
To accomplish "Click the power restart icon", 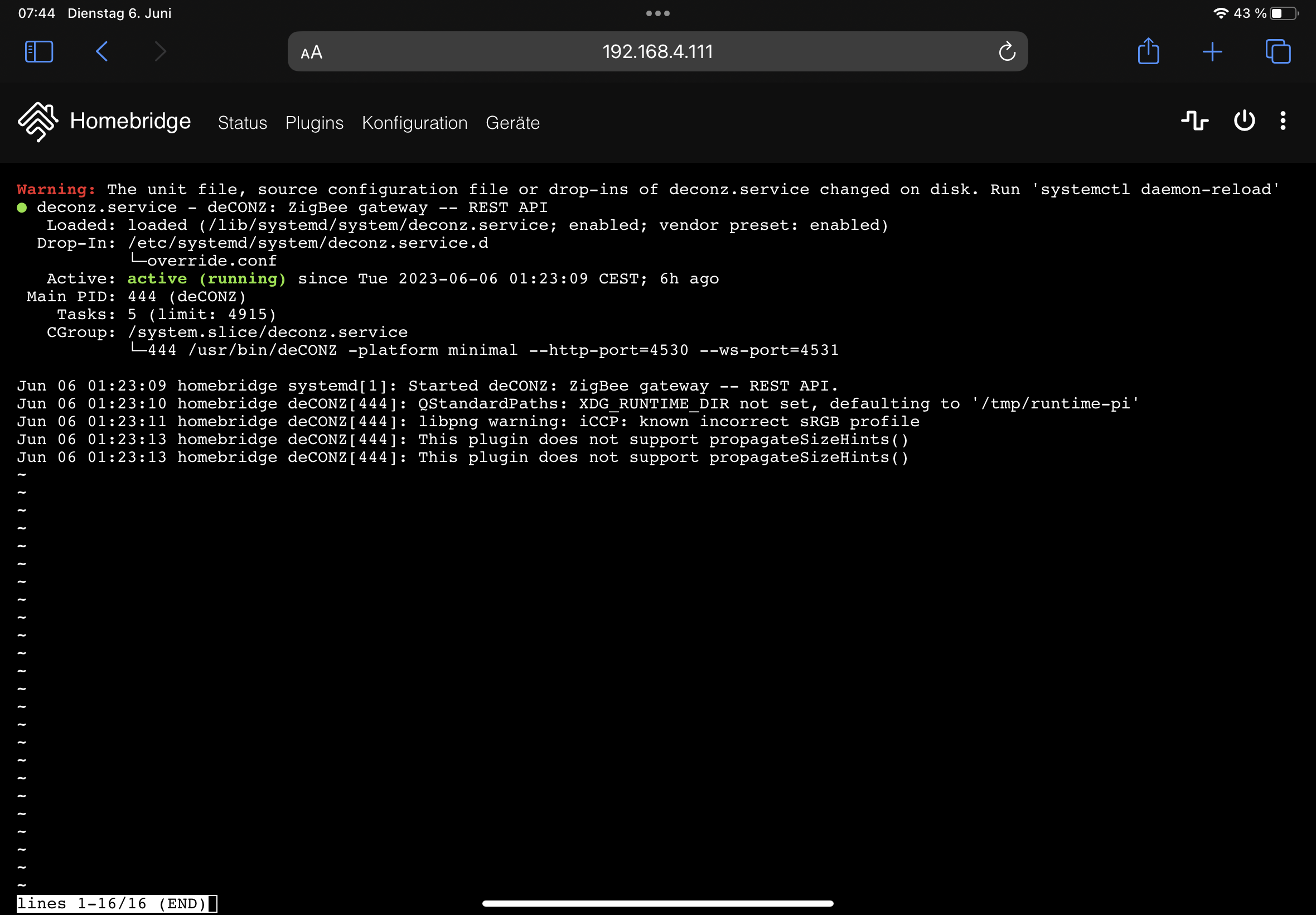I will click(1245, 121).
